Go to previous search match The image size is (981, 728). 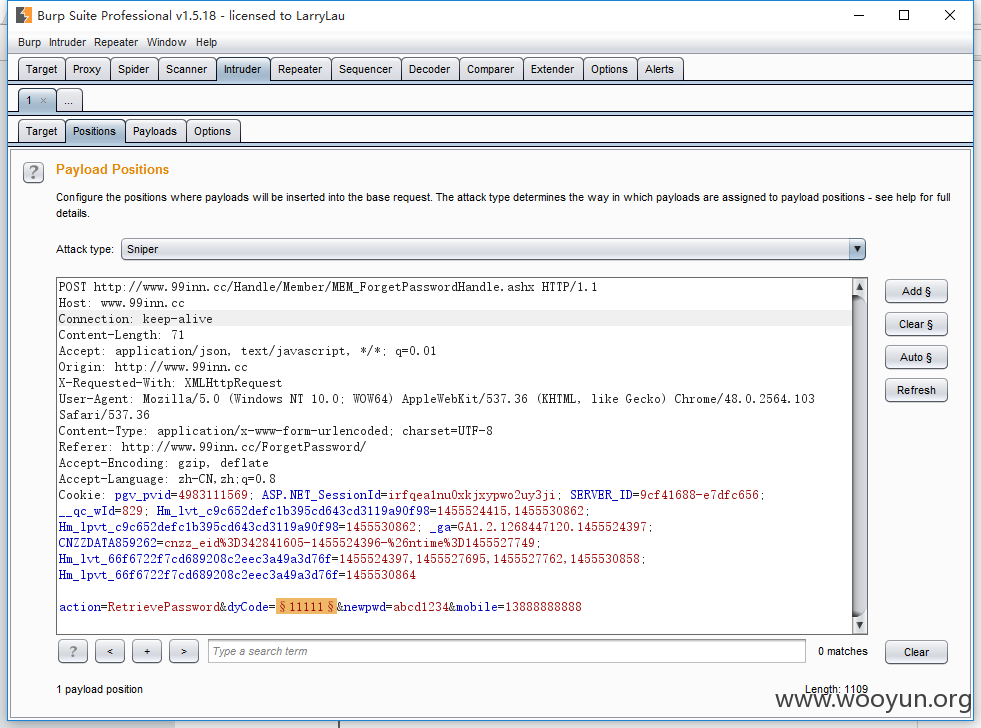point(109,651)
